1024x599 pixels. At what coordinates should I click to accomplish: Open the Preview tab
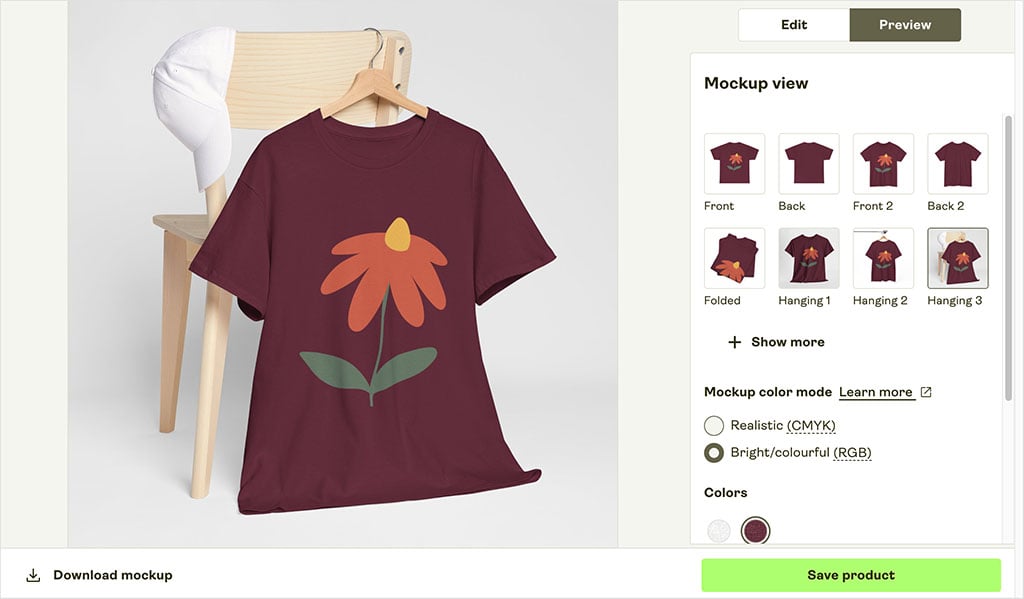[905, 25]
